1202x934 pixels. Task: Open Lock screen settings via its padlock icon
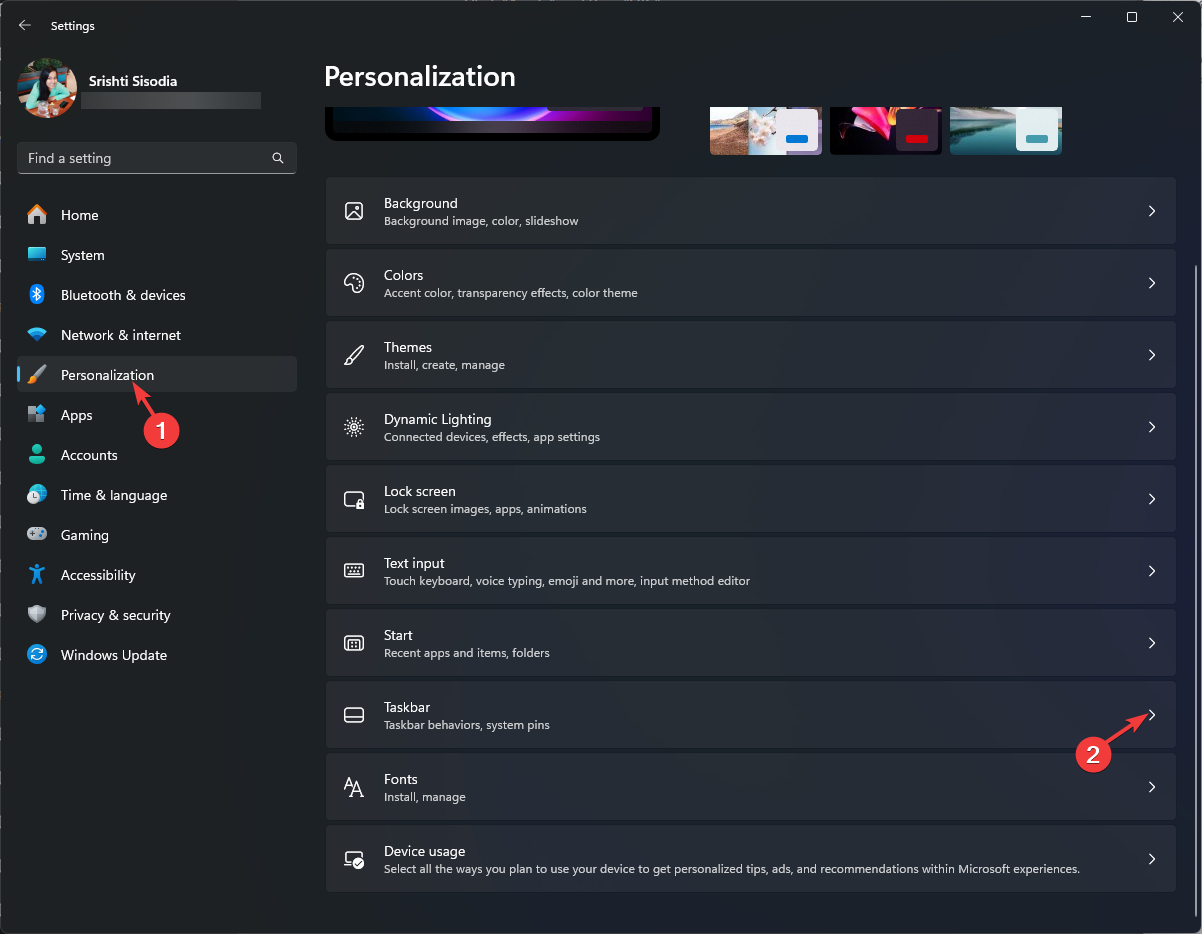(x=354, y=499)
